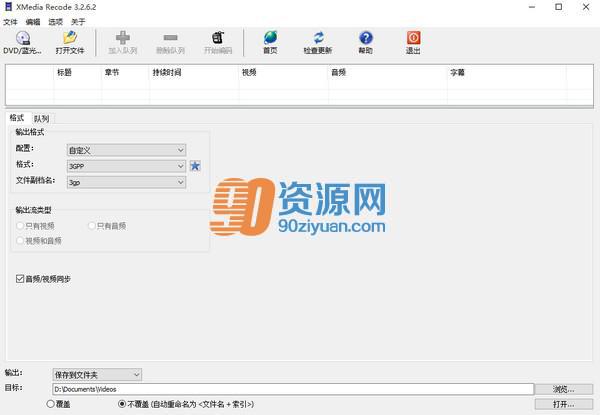Click the 视频 column header
The height and width of the screenshot is (415, 600).
(x=284, y=72)
